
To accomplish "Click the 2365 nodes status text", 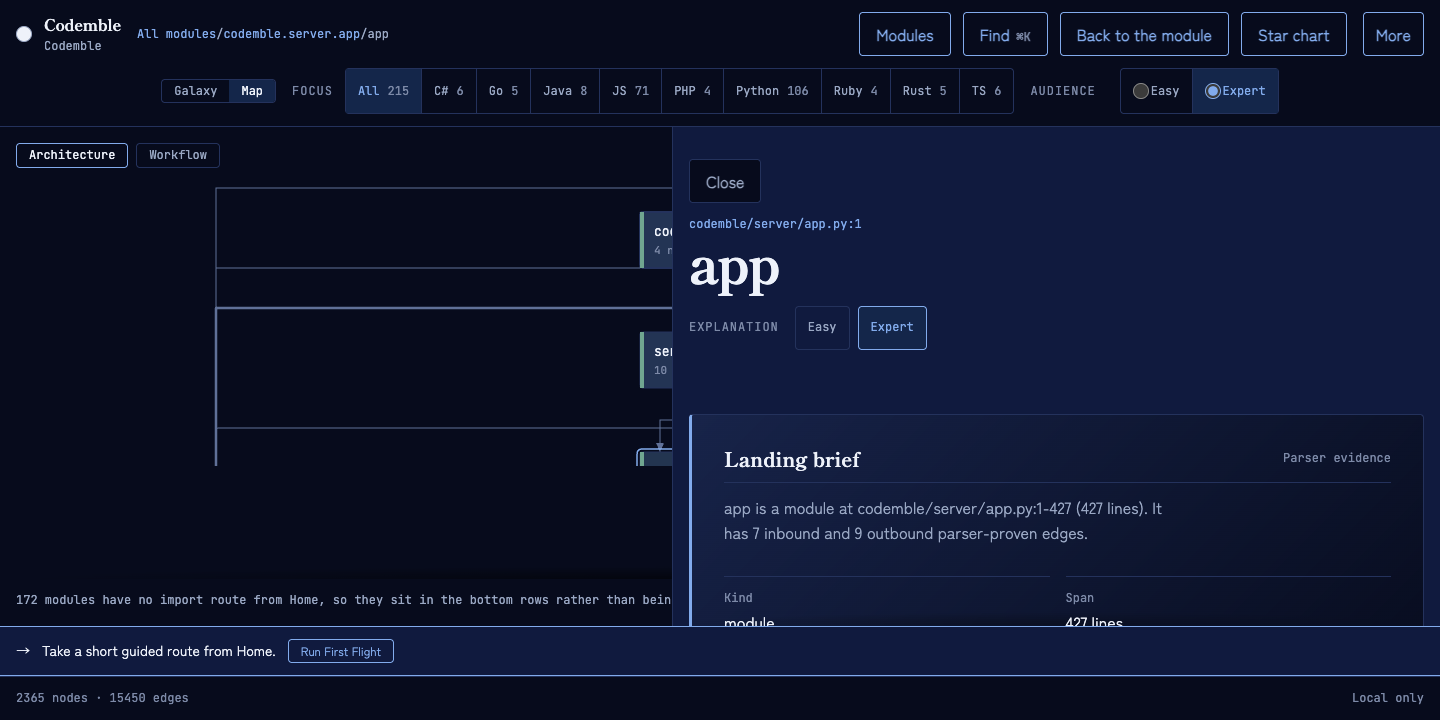I will (x=52, y=698).
